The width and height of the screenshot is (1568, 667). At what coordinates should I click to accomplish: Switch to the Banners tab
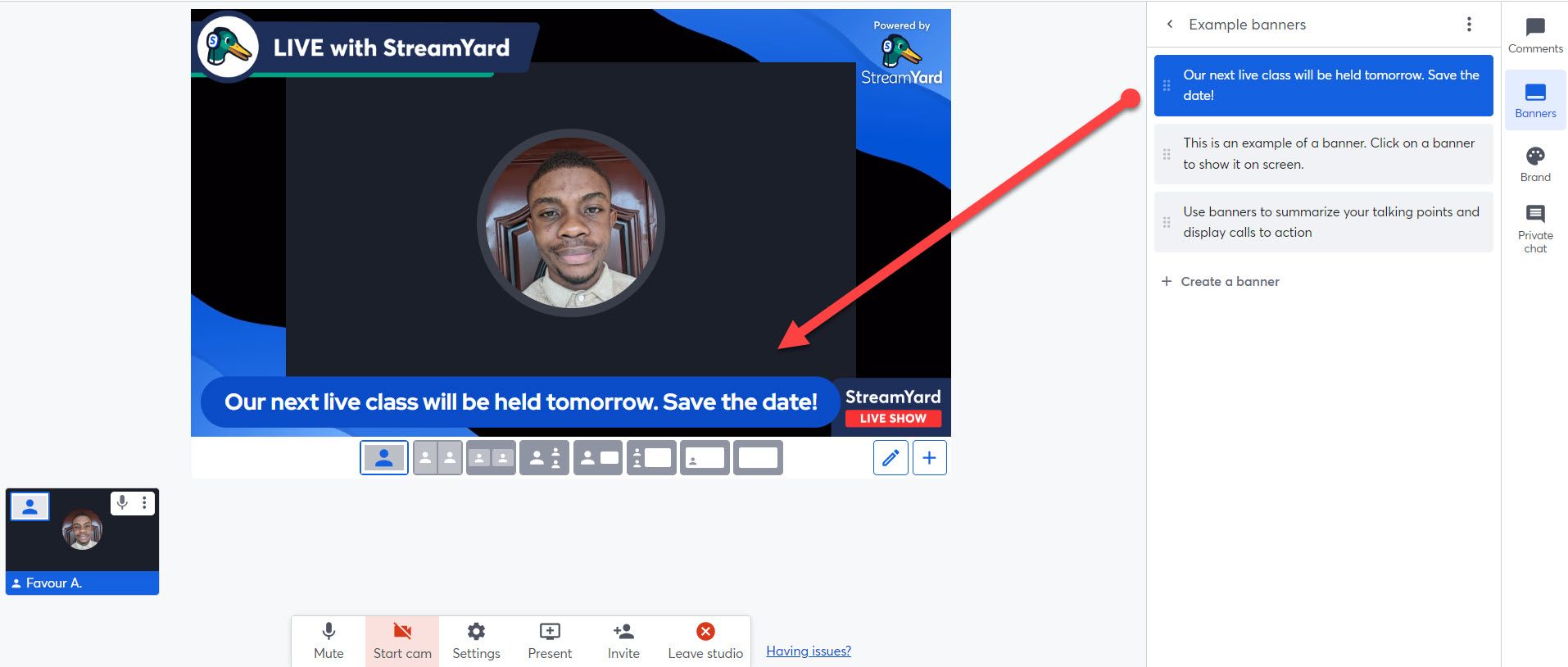tap(1535, 100)
